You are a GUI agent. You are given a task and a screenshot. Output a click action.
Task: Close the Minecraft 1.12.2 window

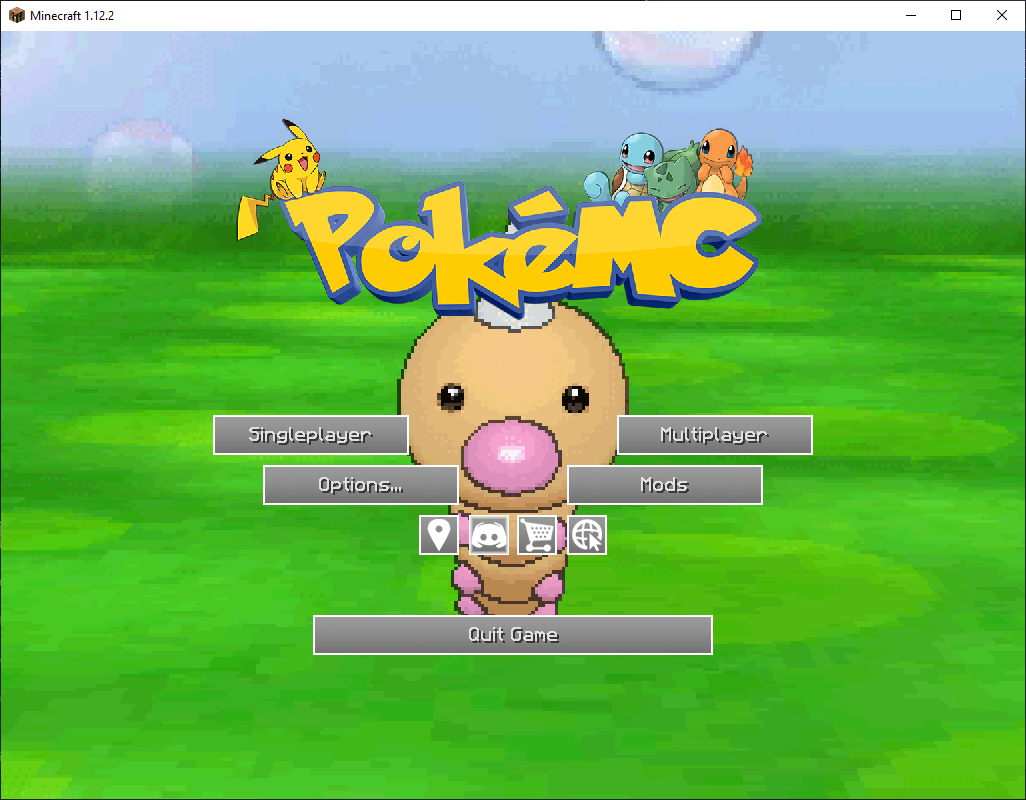[1002, 15]
